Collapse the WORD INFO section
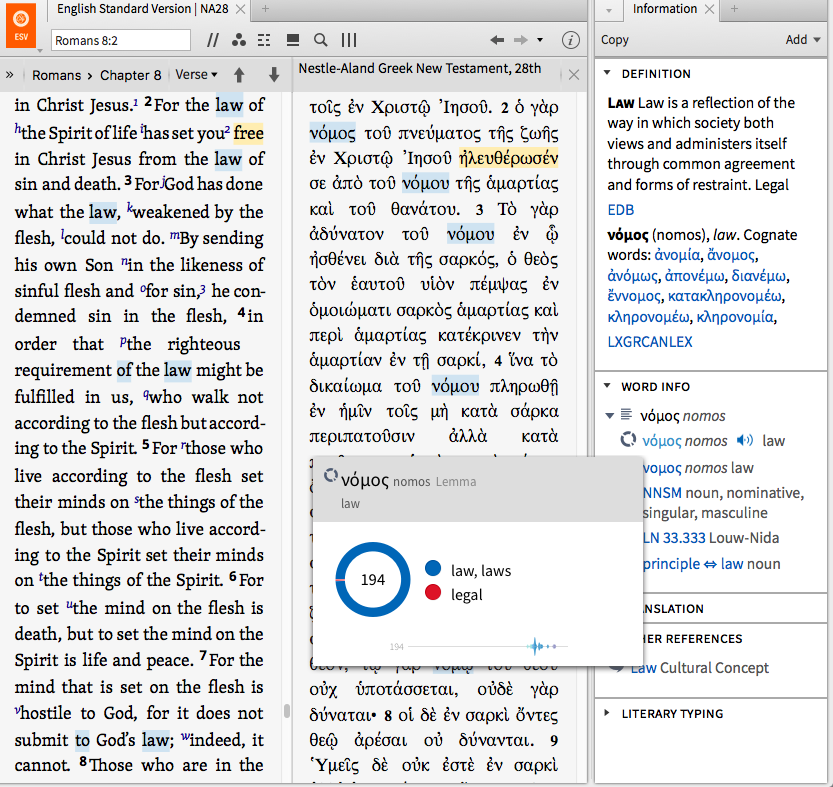 (x=607, y=386)
